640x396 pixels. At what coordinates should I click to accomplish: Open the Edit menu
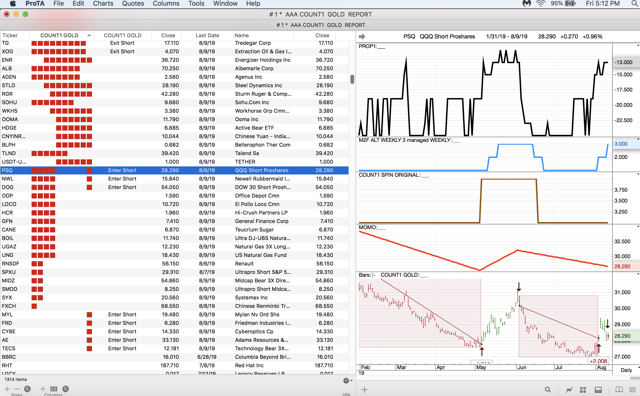pos(78,3)
